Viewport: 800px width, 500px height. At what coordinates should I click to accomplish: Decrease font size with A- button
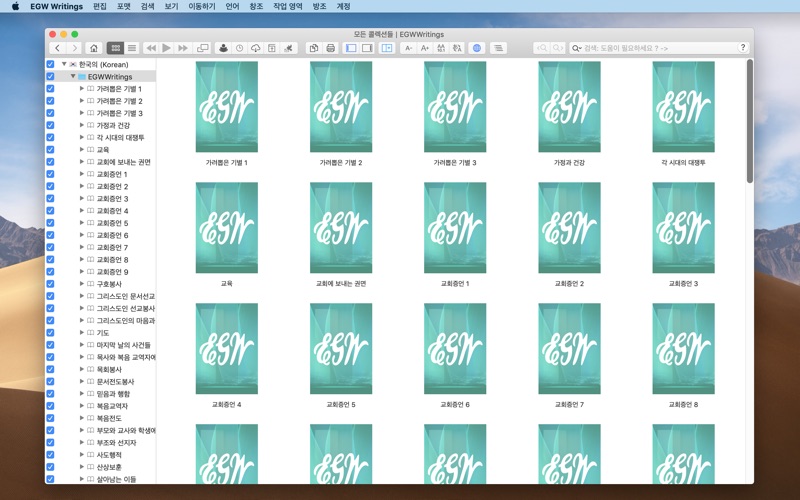click(x=408, y=48)
